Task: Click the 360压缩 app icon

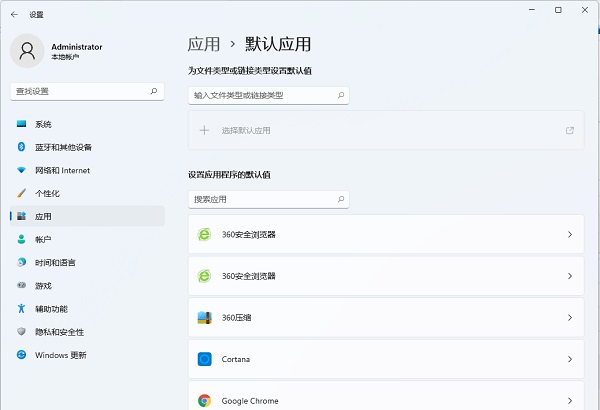Action: 204,317
